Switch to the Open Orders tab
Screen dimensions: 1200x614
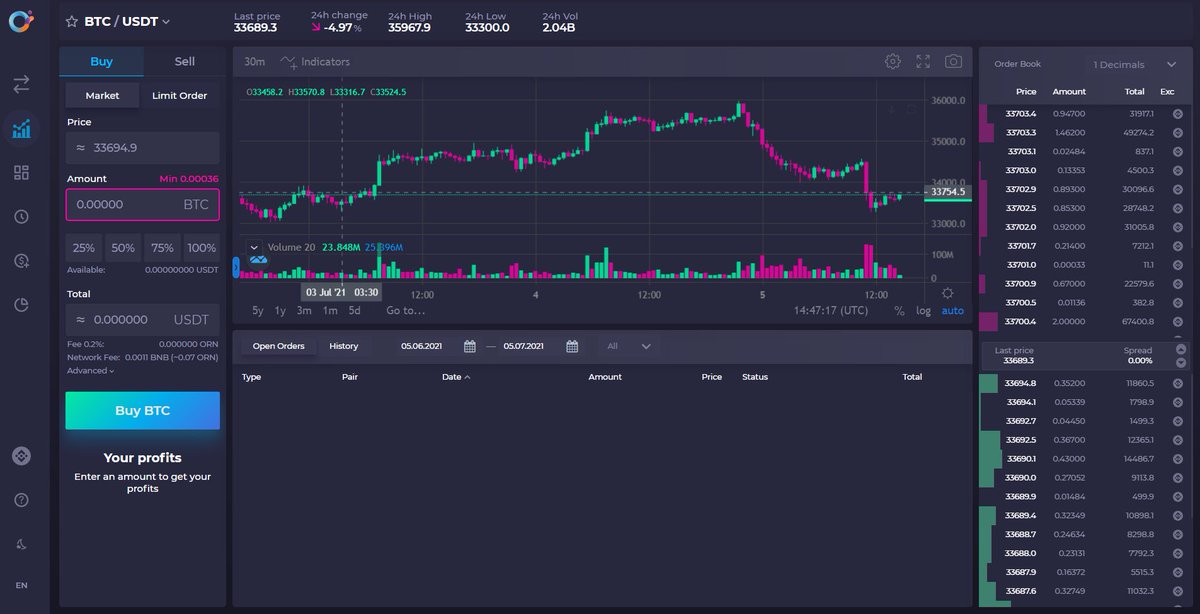coord(278,346)
